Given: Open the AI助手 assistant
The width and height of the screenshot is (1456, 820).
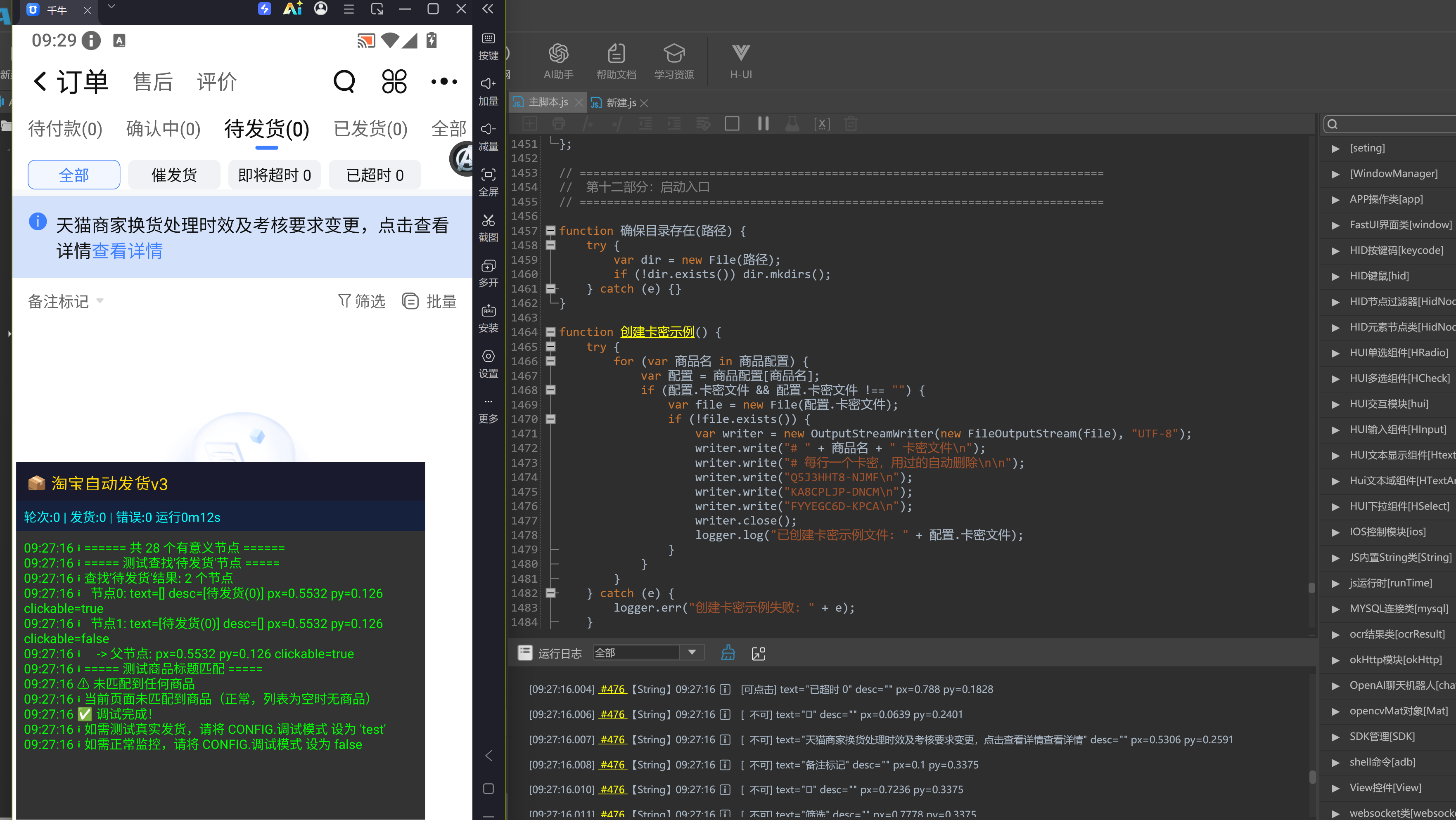Looking at the screenshot, I should 558,61.
